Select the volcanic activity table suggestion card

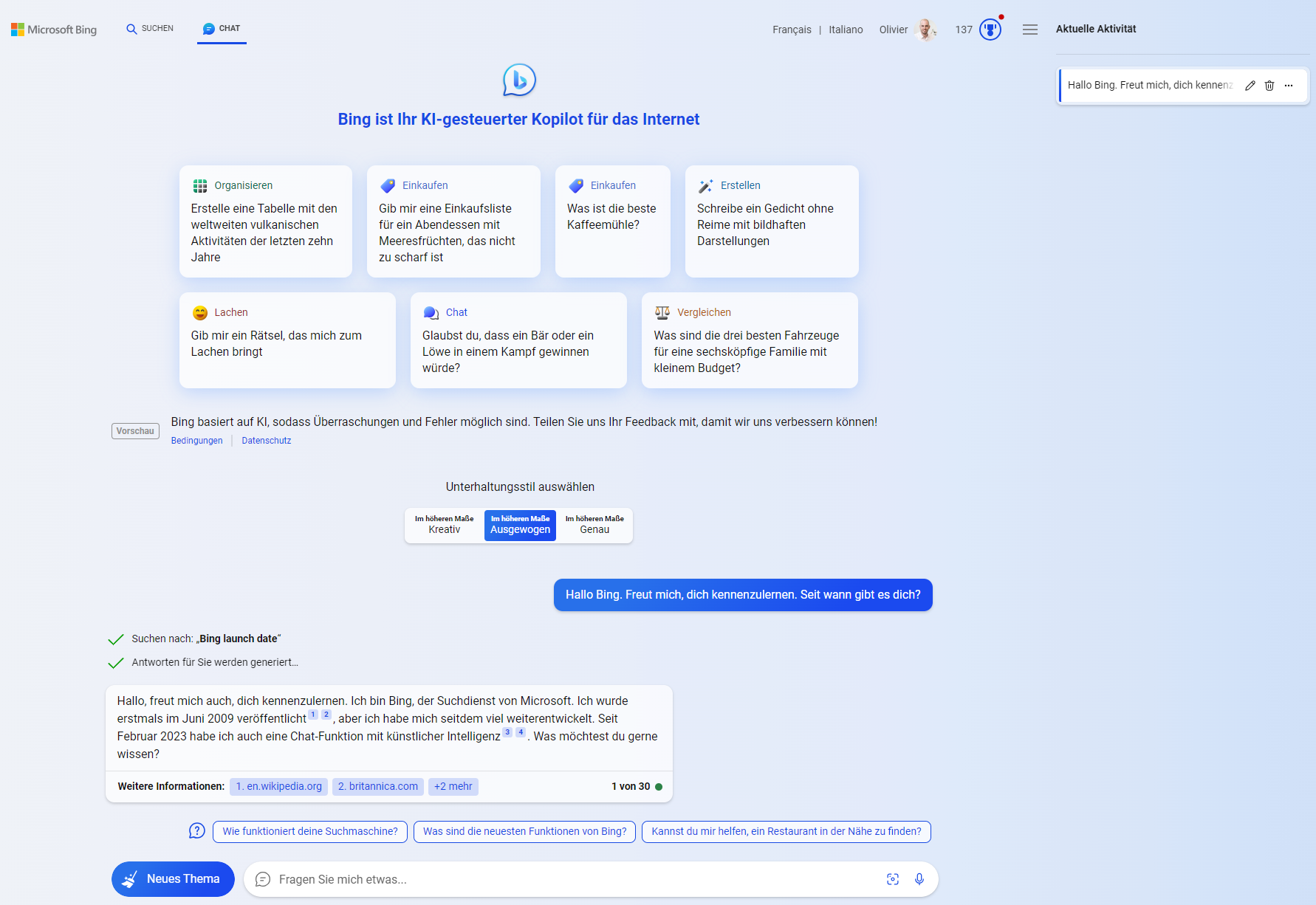click(x=266, y=221)
